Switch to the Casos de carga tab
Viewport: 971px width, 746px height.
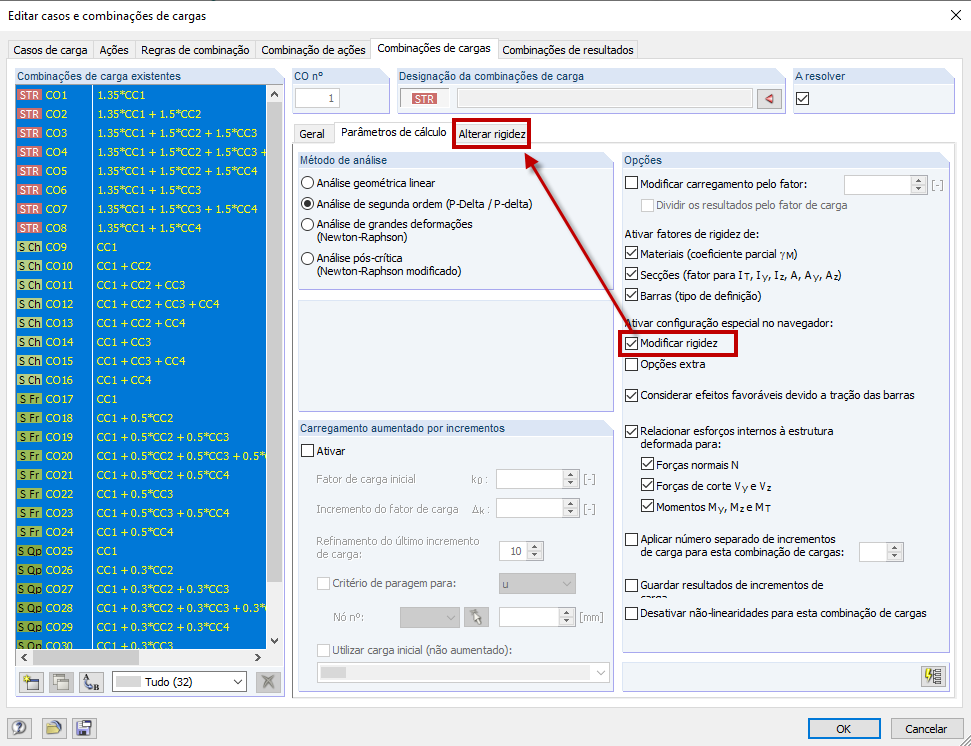point(50,50)
